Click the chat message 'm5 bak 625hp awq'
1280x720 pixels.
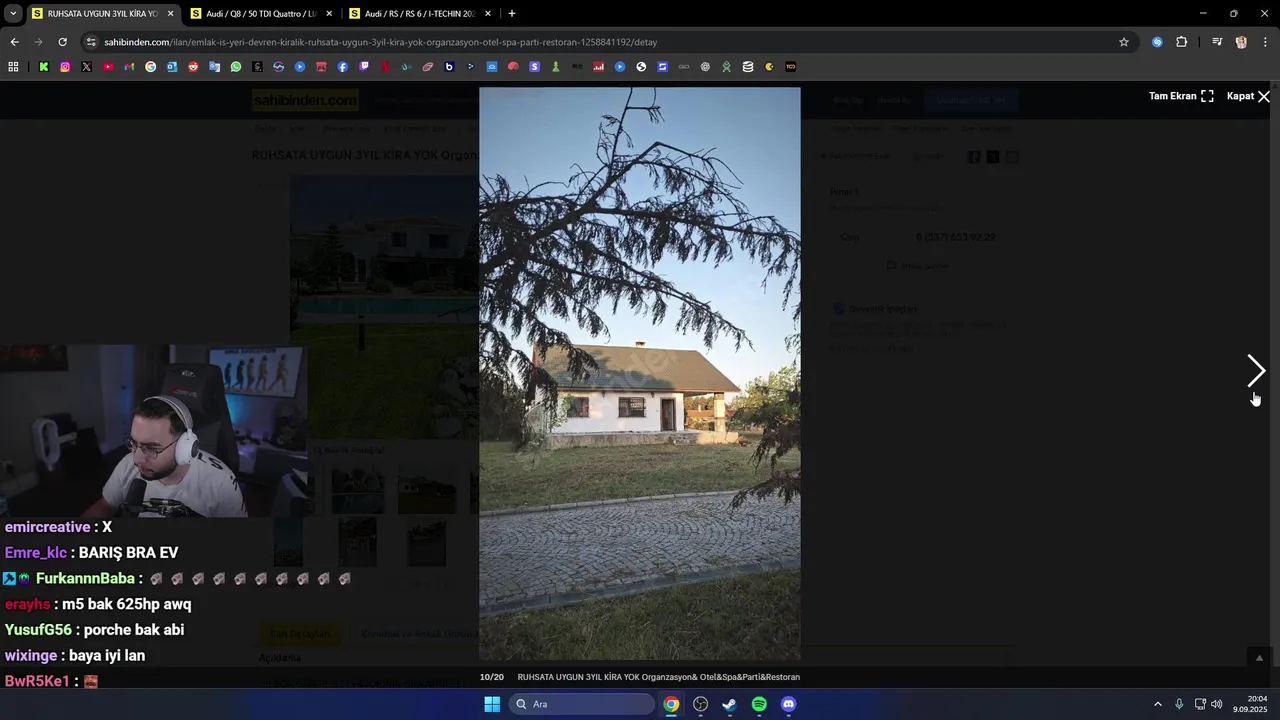coord(126,604)
